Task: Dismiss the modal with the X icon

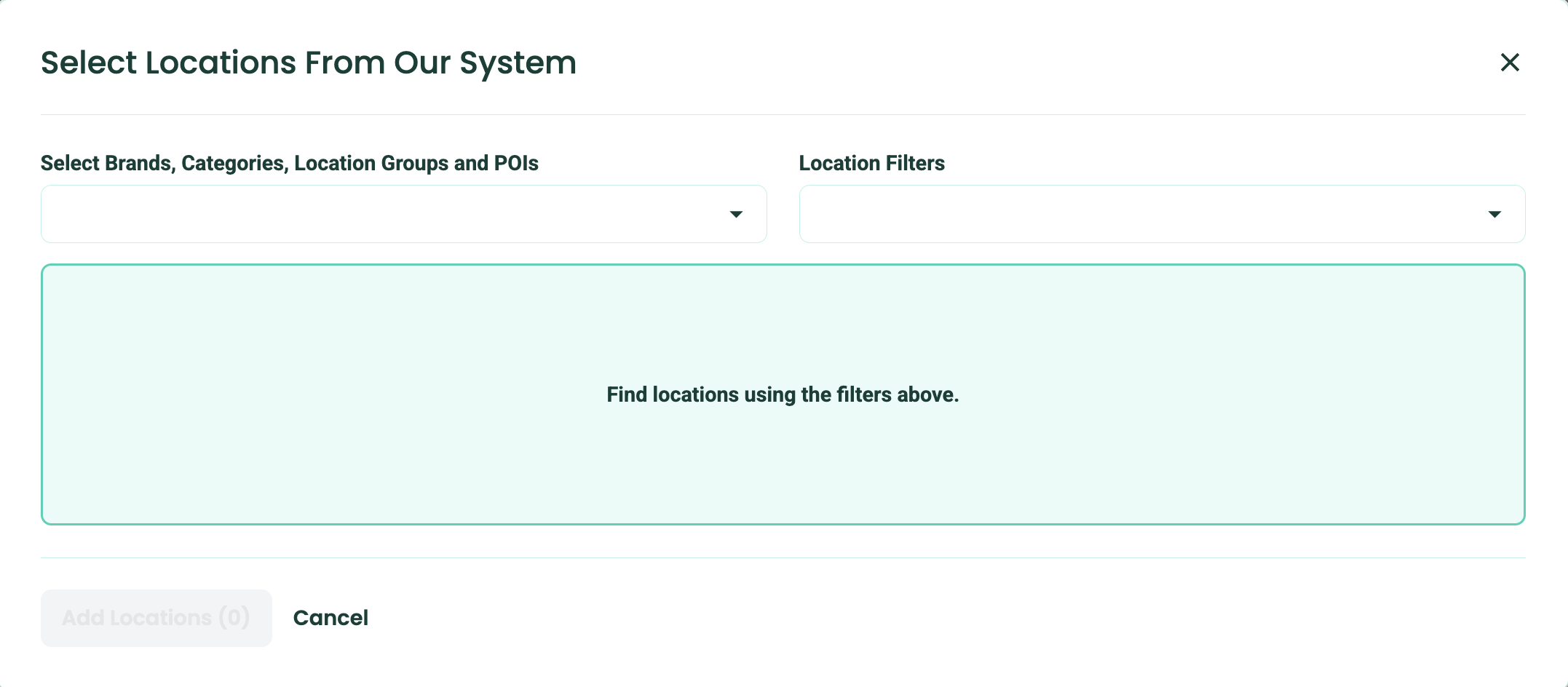Action: (1510, 63)
